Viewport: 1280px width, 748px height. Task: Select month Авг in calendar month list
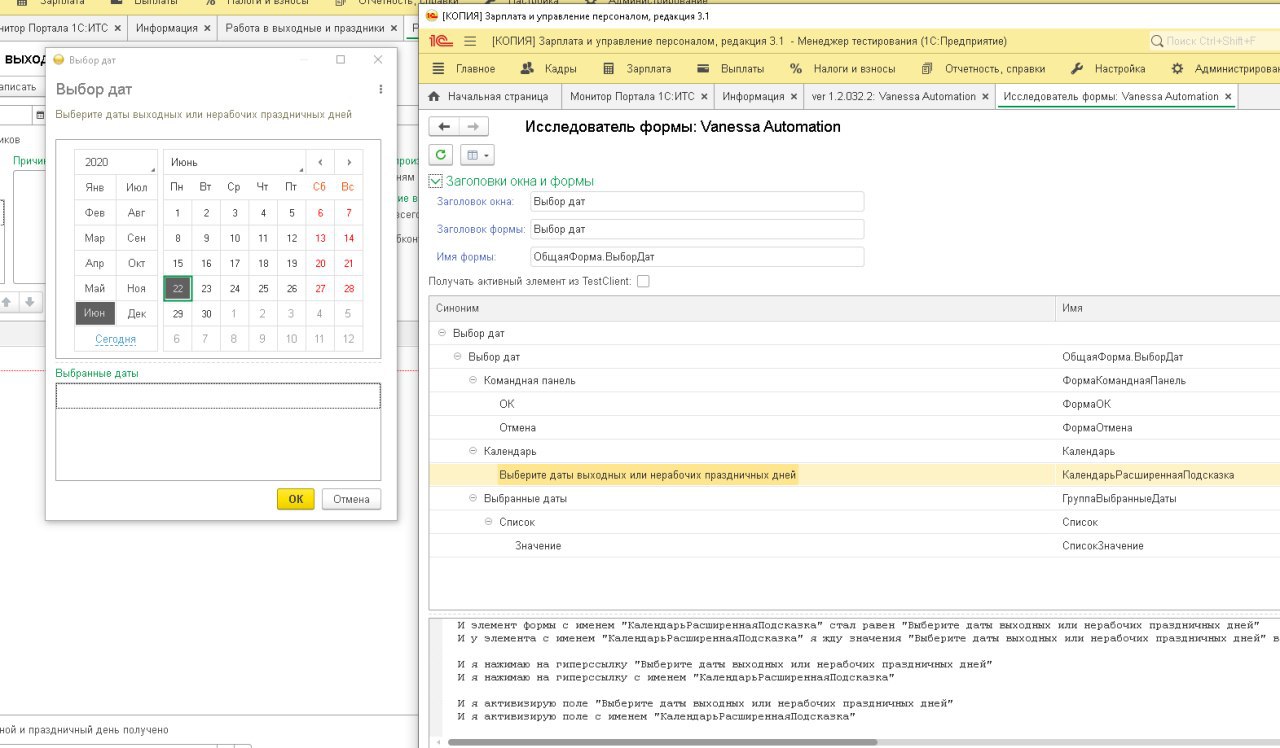click(137, 213)
